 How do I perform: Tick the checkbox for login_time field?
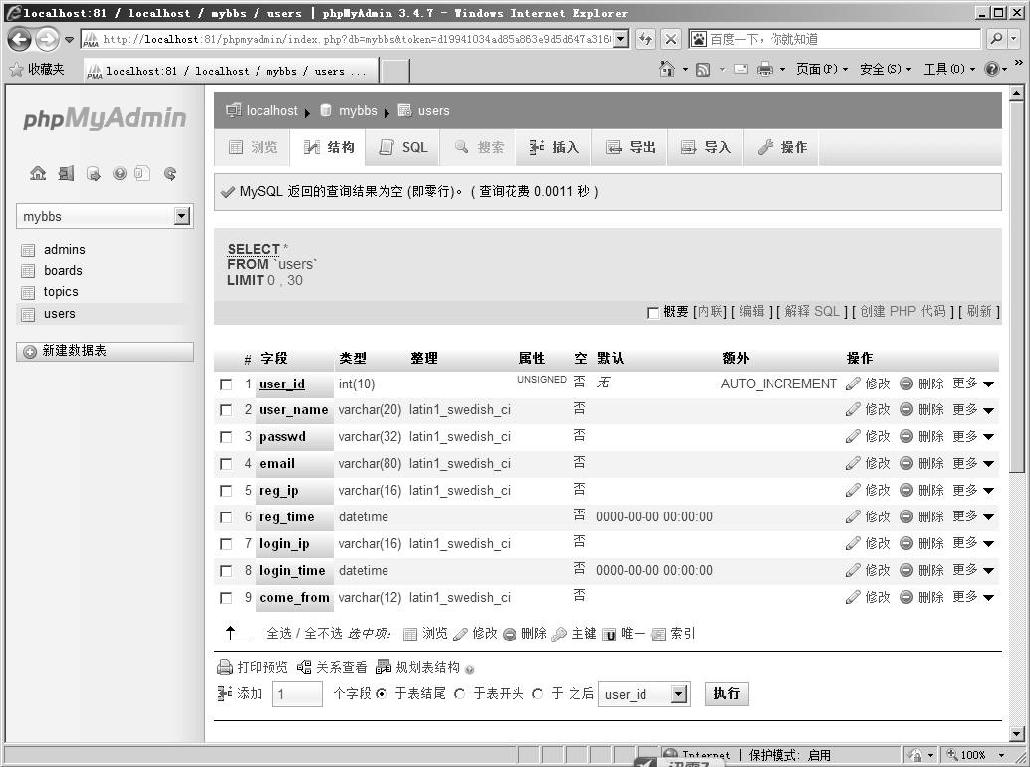pyautogui.click(x=226, y=571)
